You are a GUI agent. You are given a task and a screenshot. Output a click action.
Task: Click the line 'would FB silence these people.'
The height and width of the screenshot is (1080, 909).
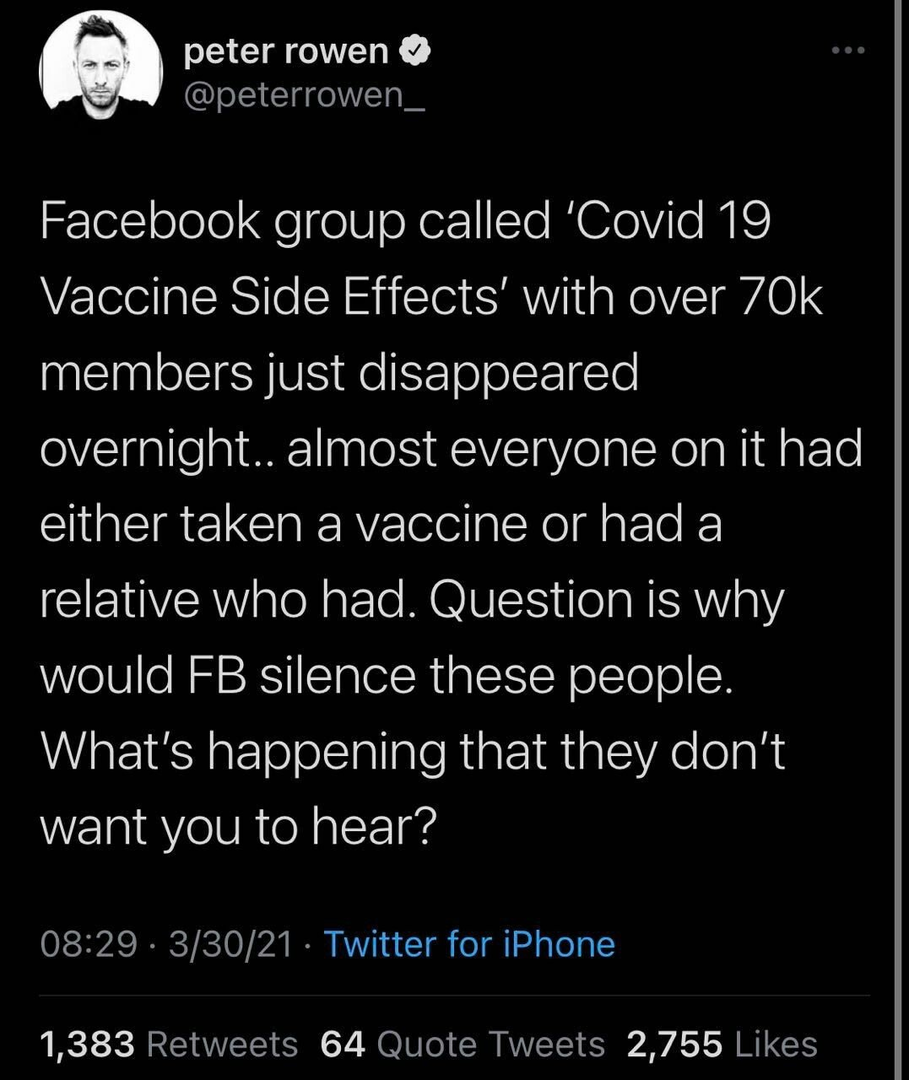click(388, 674)
